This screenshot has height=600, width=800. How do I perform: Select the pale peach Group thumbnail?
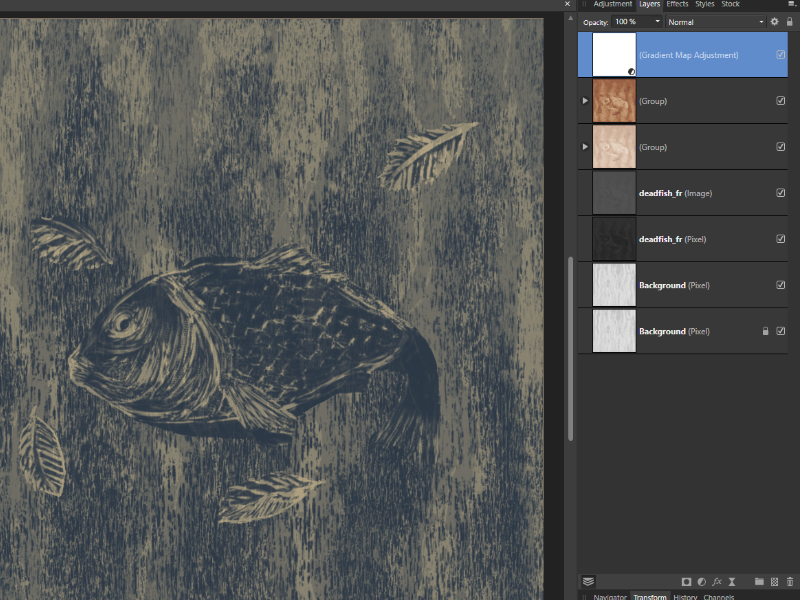tap(614, 146)
